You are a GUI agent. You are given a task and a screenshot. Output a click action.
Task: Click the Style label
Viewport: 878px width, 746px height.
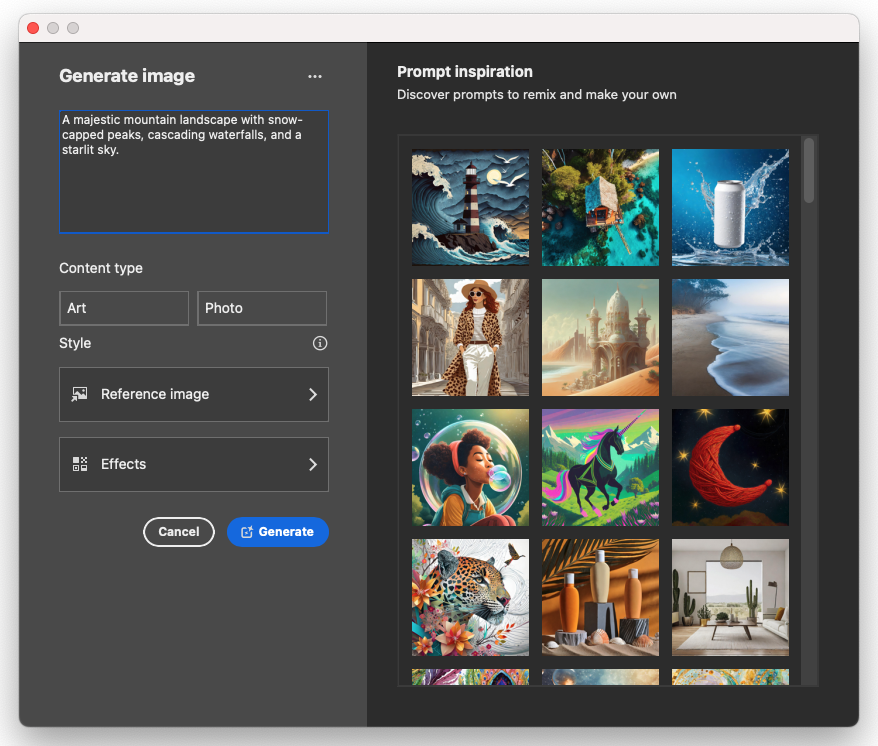click(75, 343)
